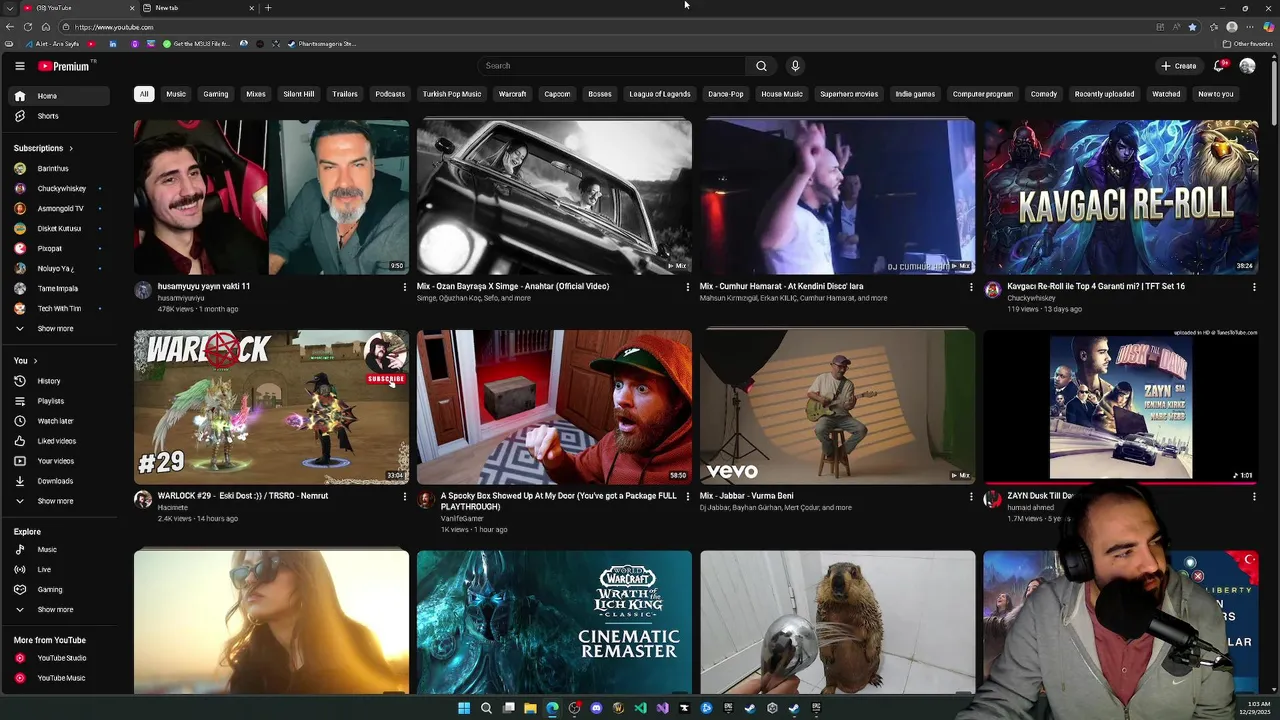Open Wrath of the Lich King Cinematic thumbnail
1280x720 pixels.
554,621
